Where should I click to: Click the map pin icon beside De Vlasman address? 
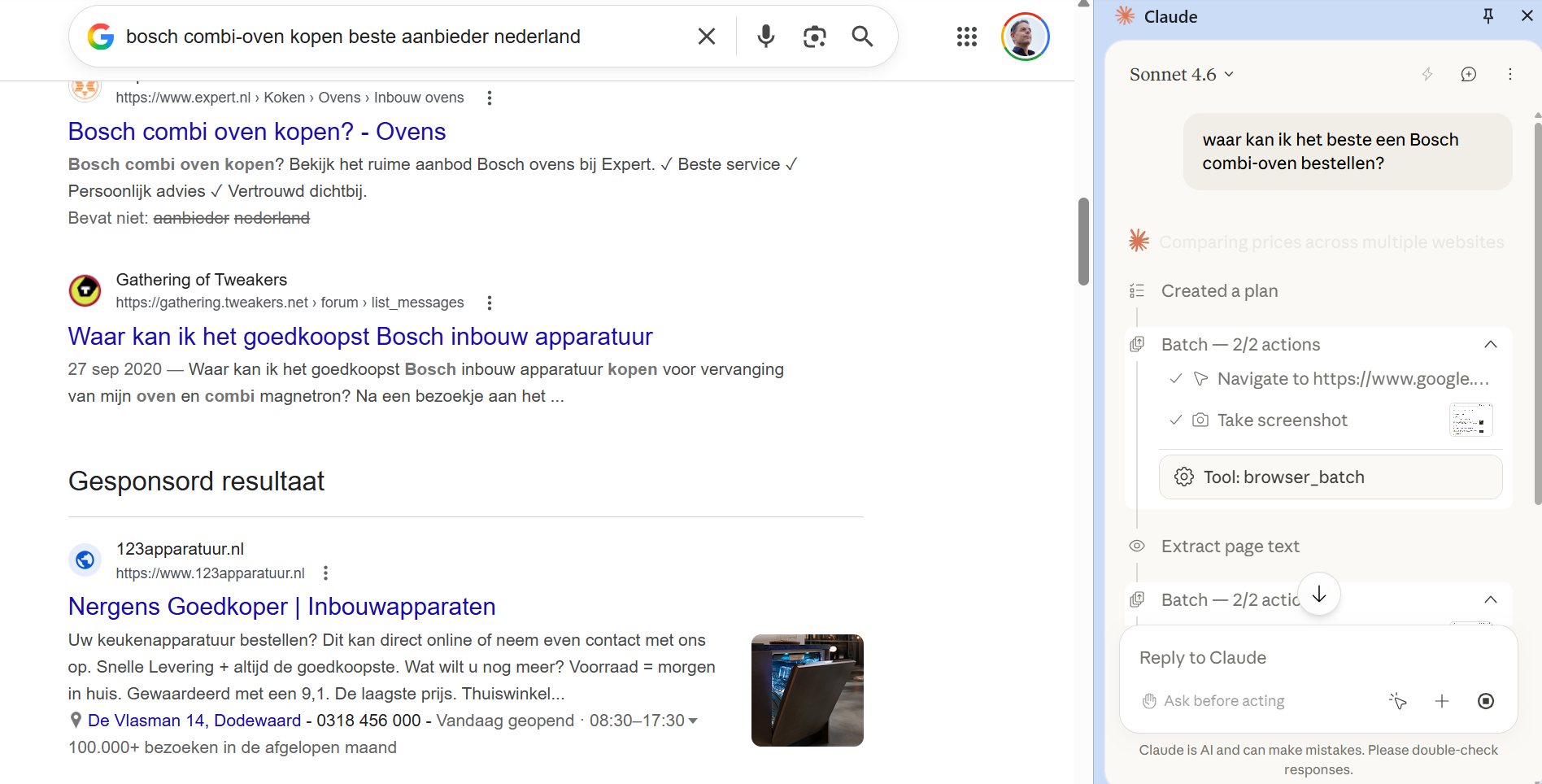76,721
